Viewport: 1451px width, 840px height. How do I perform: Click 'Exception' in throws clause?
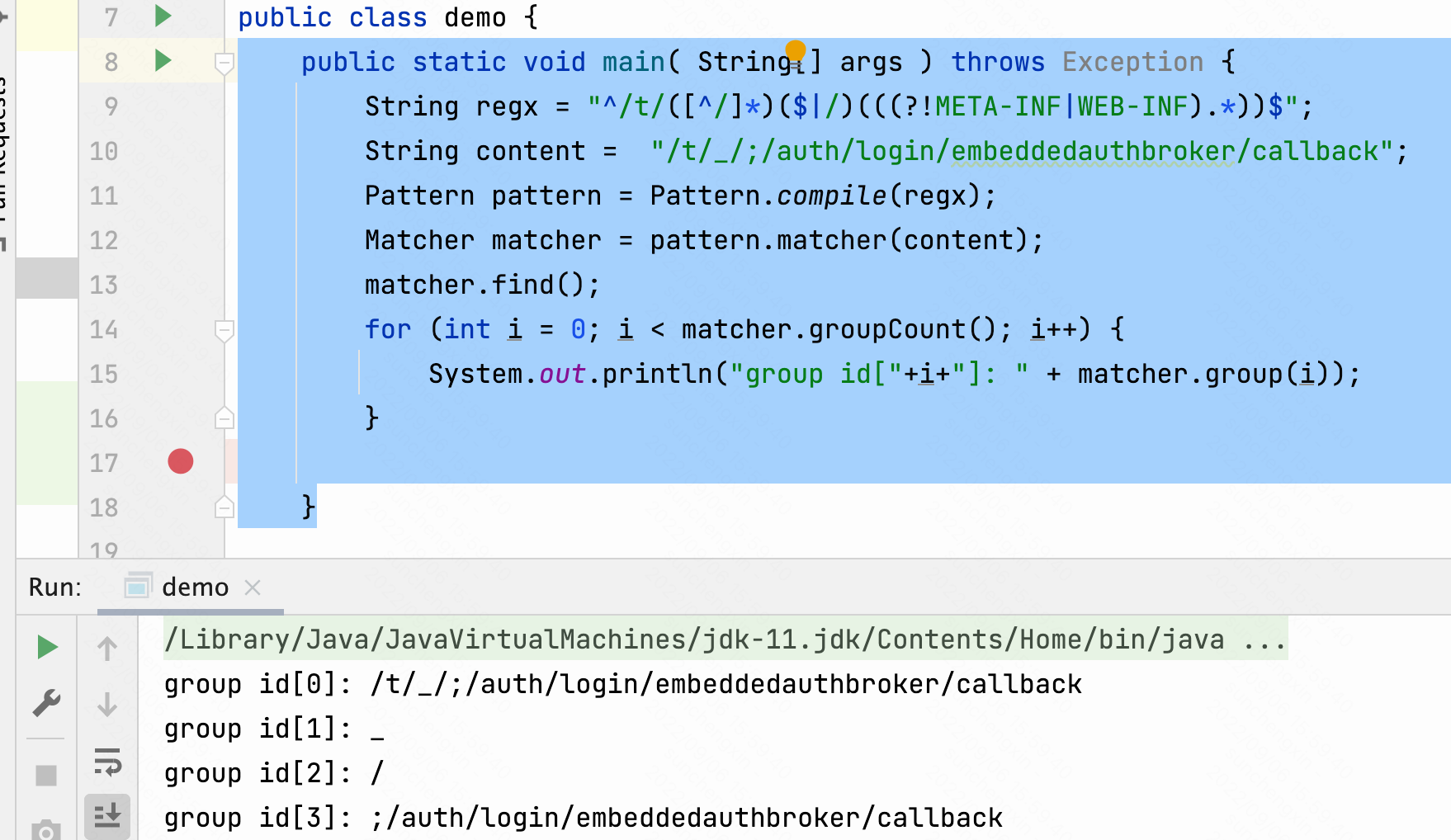(1132, 62)
